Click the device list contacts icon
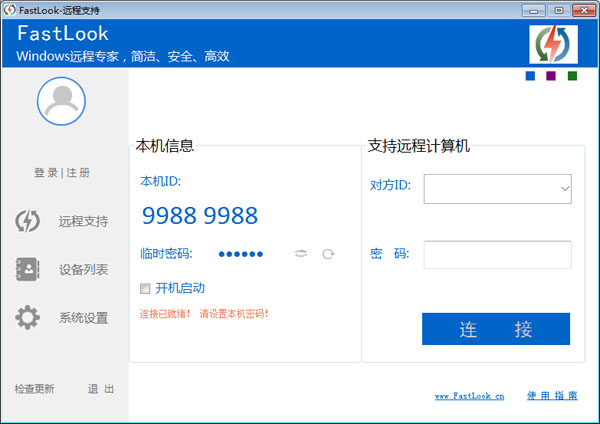 27,269
